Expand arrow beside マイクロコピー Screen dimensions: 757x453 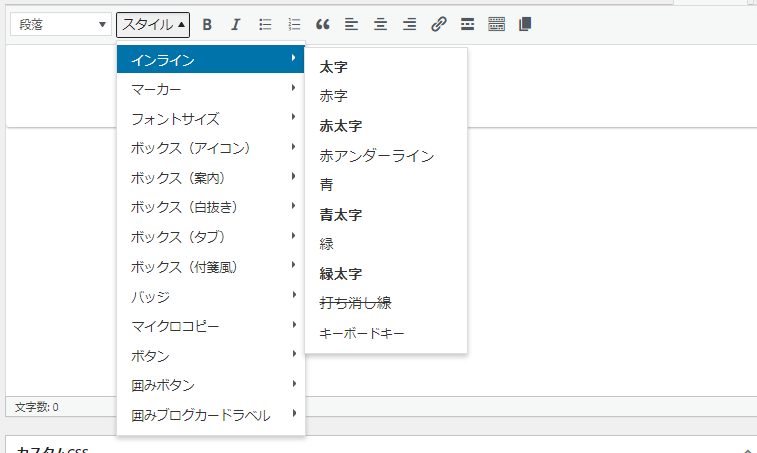[x=293, y=325]
